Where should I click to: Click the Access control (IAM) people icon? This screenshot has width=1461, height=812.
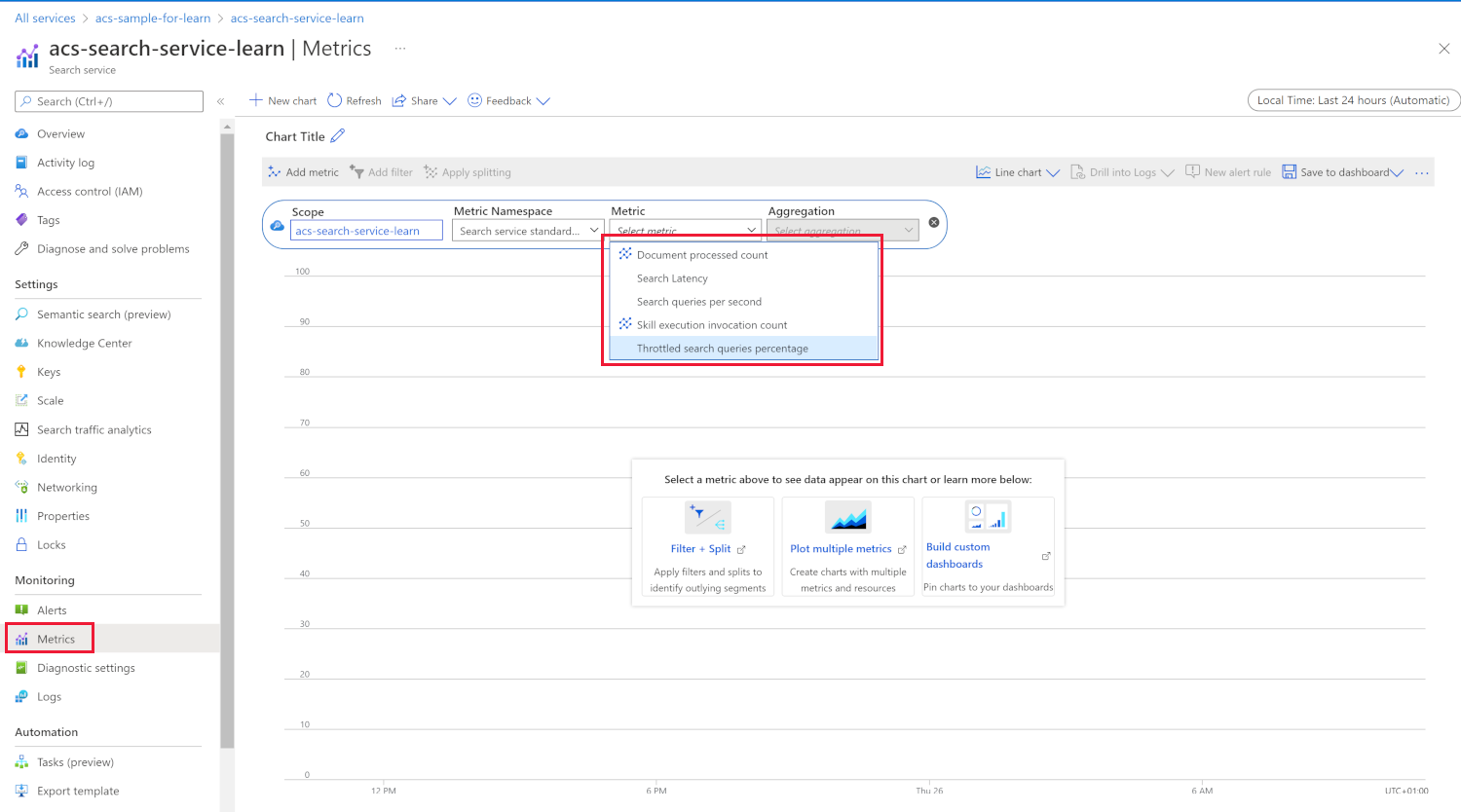(x=21, y=191)
